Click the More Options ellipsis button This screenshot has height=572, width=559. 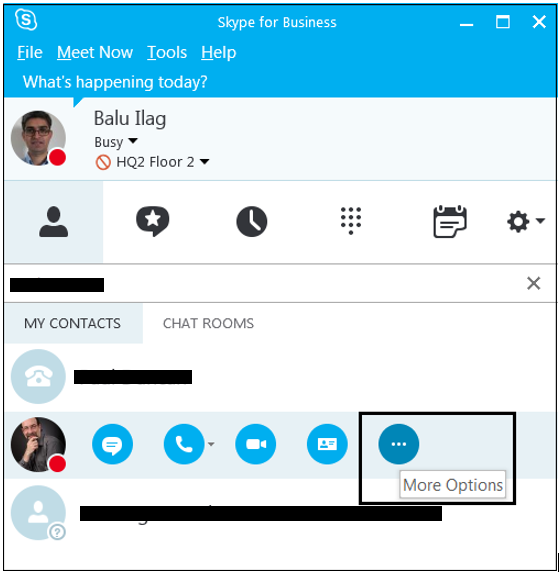coord(399,444)
